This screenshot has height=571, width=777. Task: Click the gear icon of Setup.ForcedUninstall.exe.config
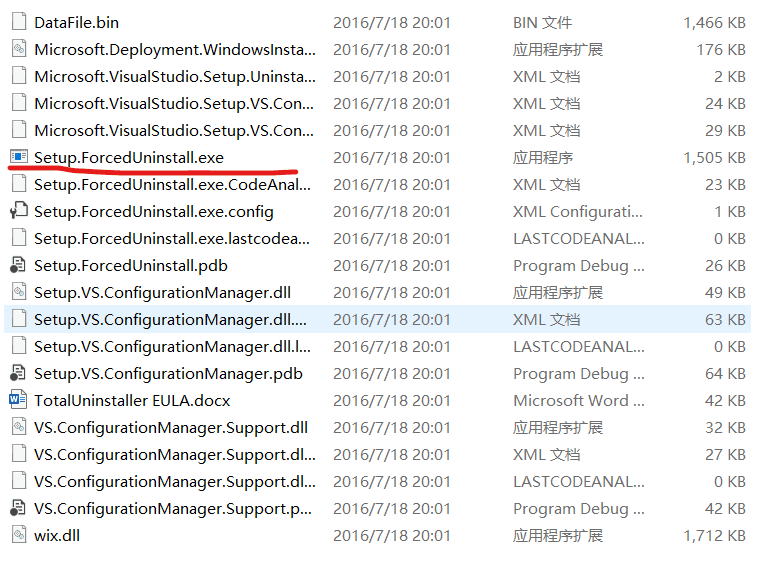point(19,211)
